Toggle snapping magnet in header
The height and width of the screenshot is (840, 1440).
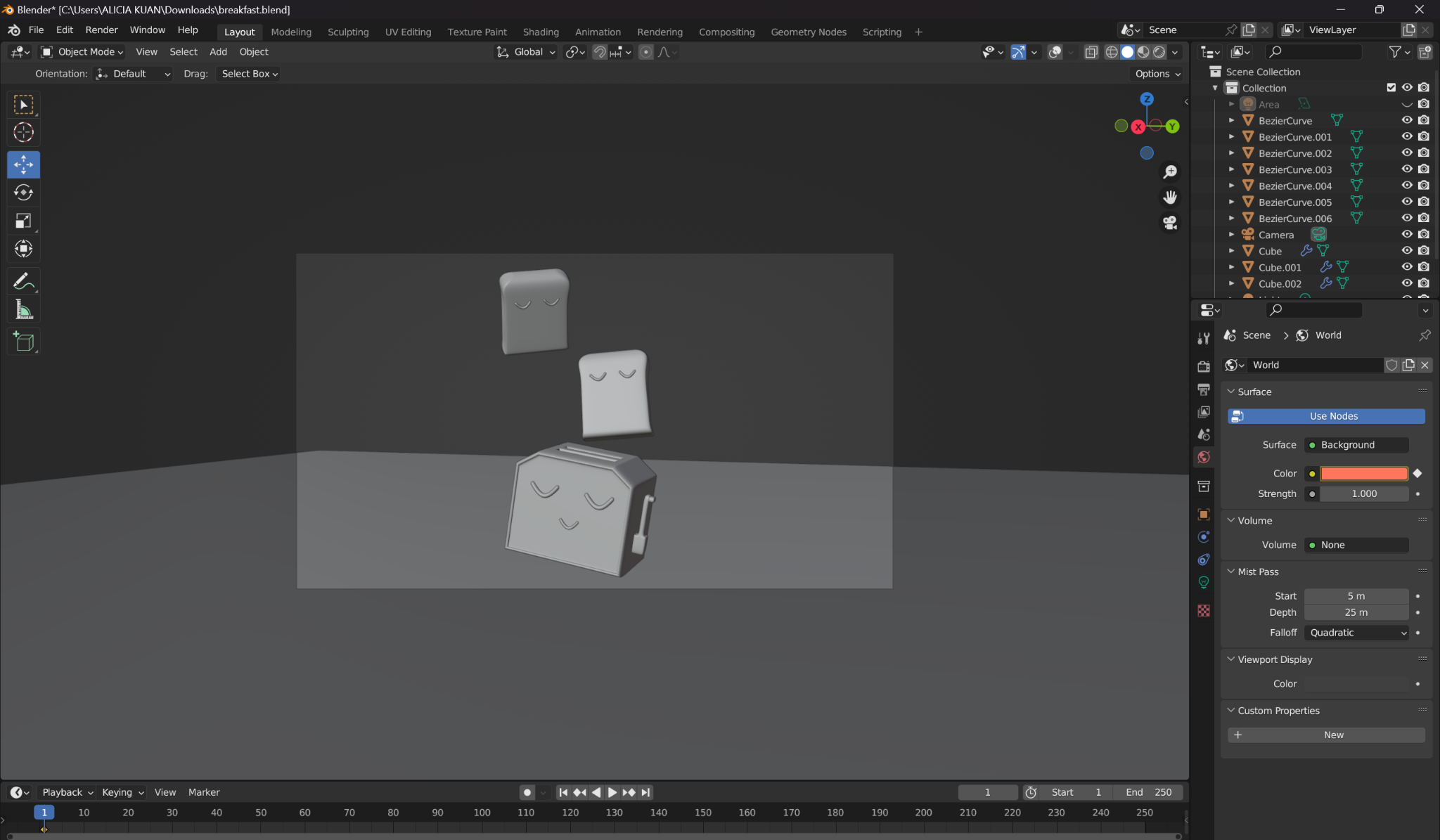600,52
